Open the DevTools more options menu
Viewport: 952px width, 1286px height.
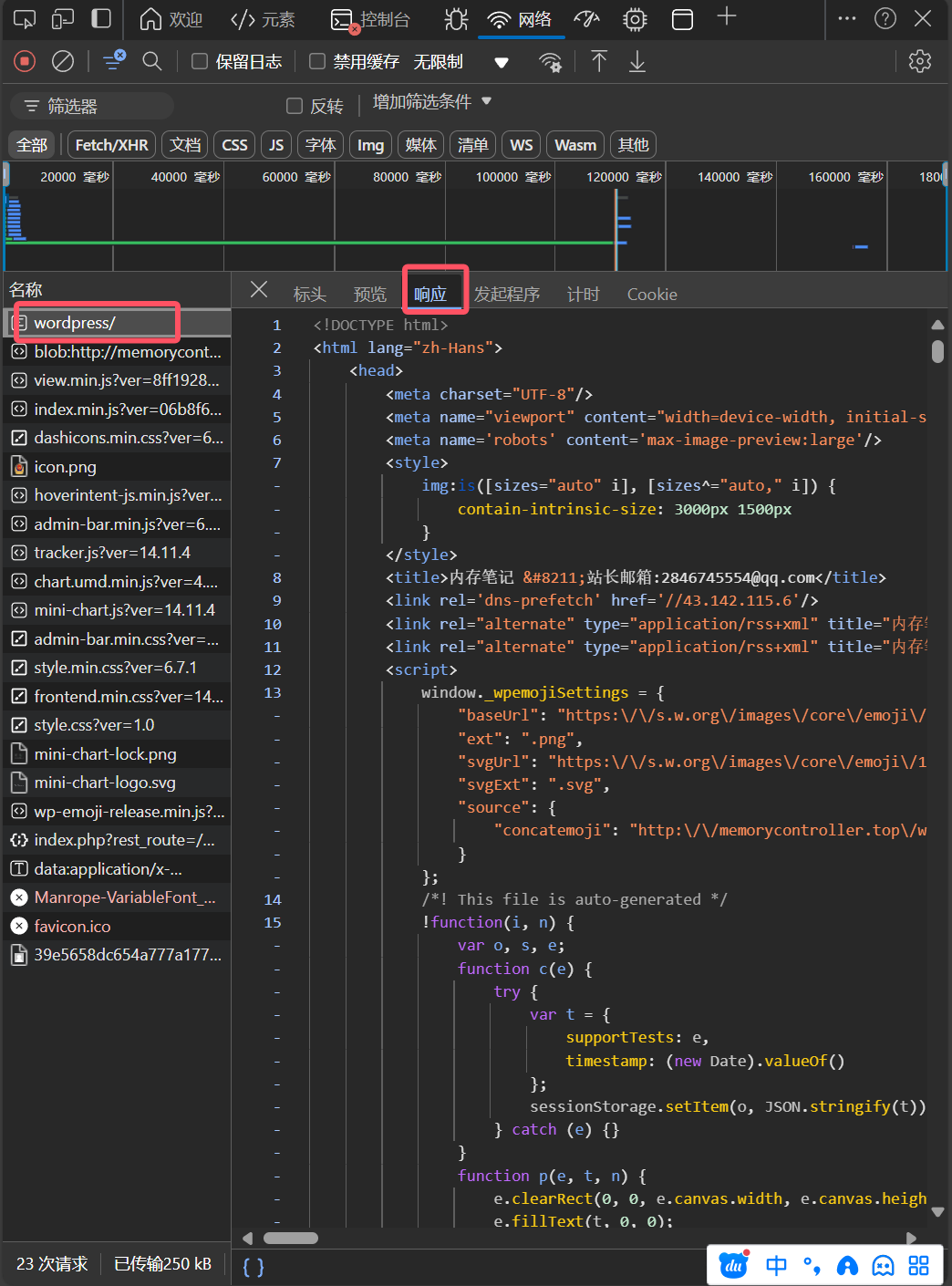click(x=847, y=18)
